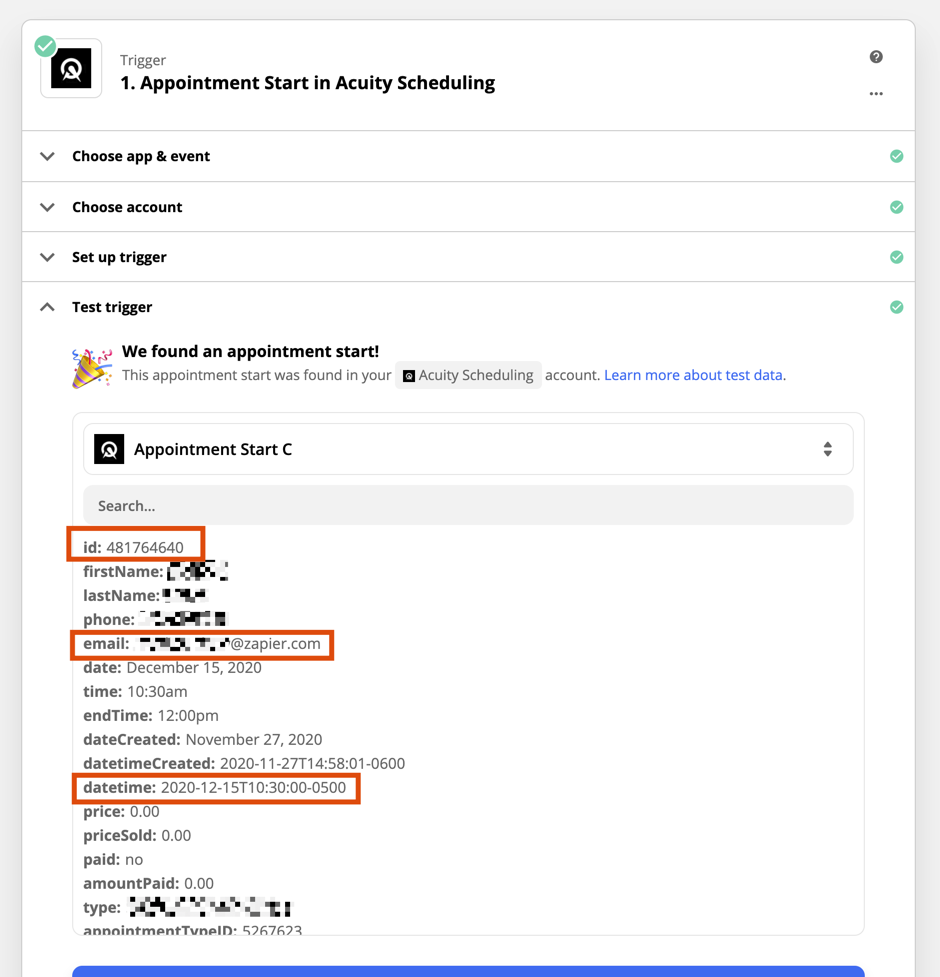The height and width of the screenshot is (977, 940).
Task: Click the green status badge on trigger icon
Action: coord(45,46)
